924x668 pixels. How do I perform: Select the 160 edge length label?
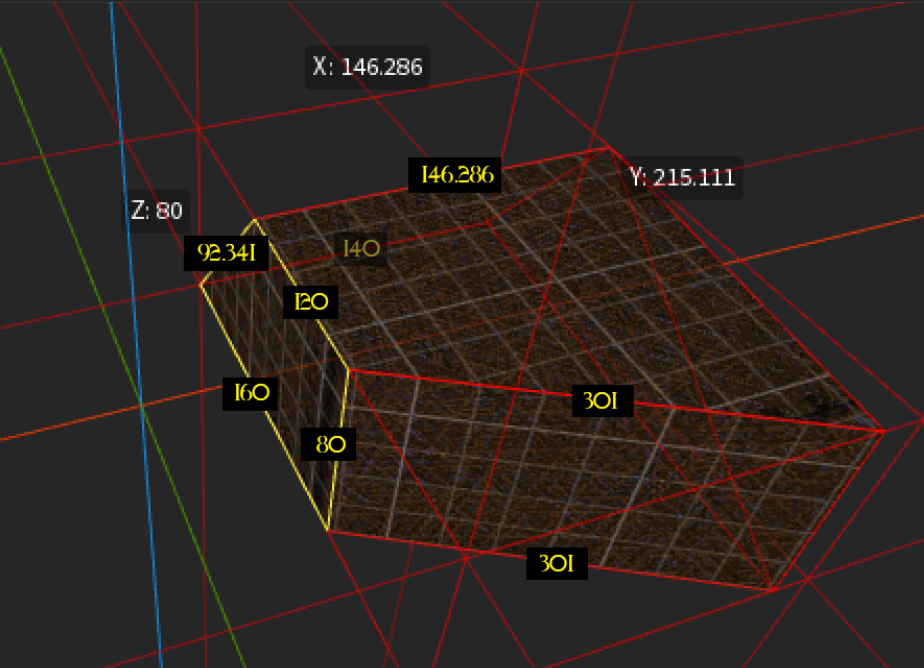pos(250,393)
